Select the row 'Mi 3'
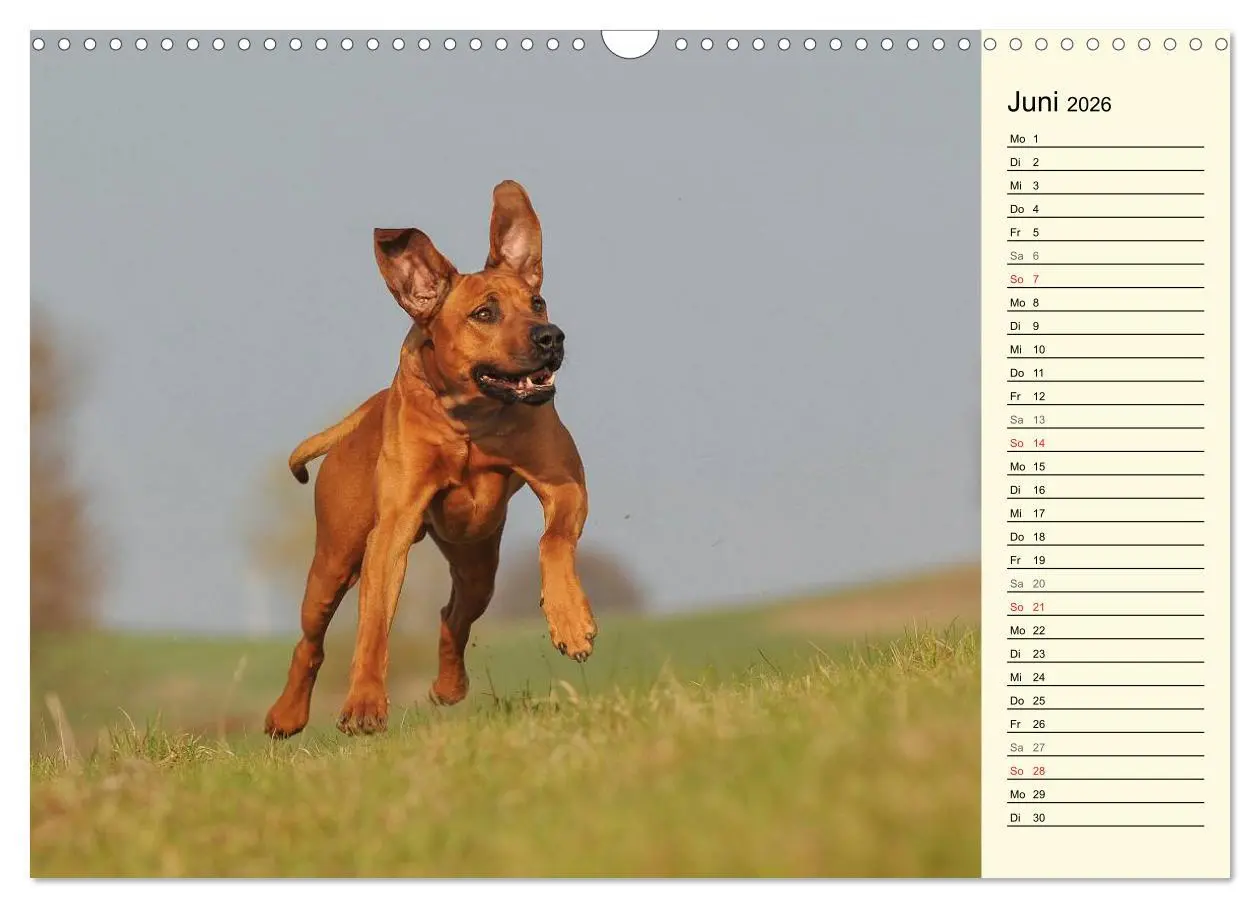The width and height of the screenshot is (1260, 908). point(1105,185)
